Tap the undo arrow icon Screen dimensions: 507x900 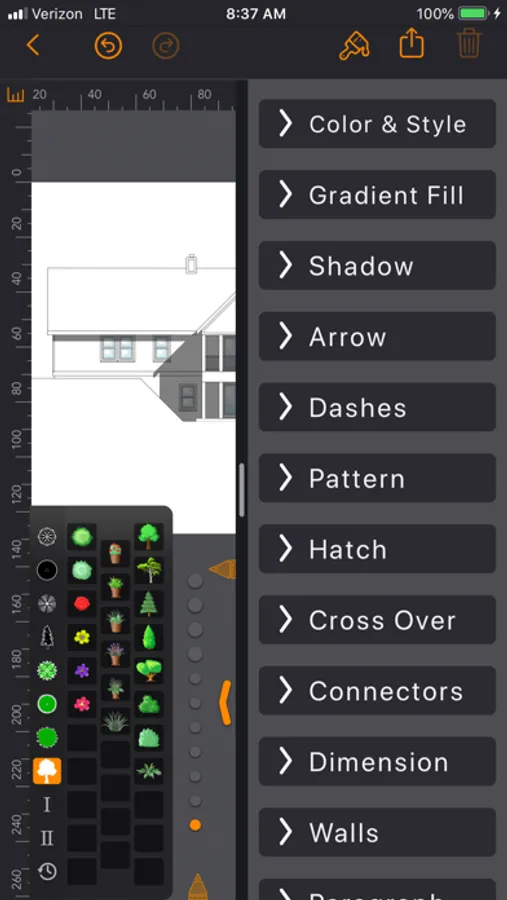point(108,46)
